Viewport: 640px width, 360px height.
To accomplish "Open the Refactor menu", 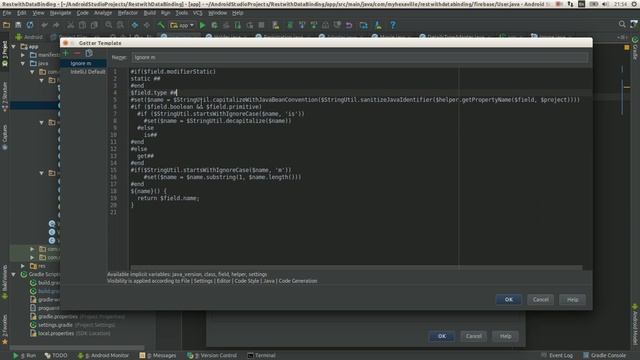I will [x=127, y=13].
